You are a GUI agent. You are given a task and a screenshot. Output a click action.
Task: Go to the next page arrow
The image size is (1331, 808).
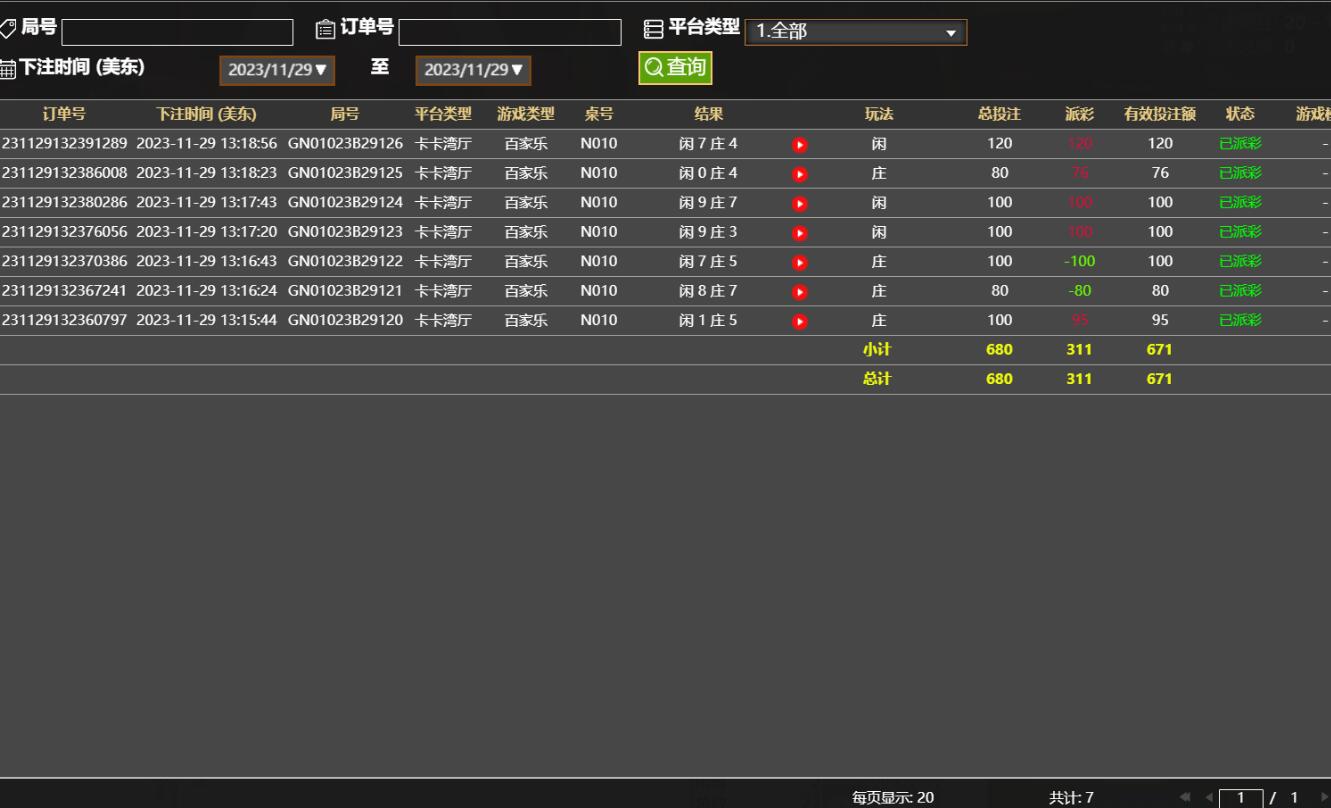pos(1324,797)
